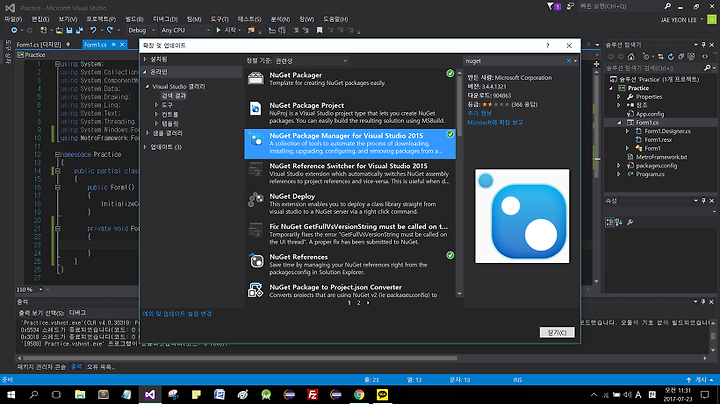Click the Collapse All icon in Solution Explorer

coord(681,56)
